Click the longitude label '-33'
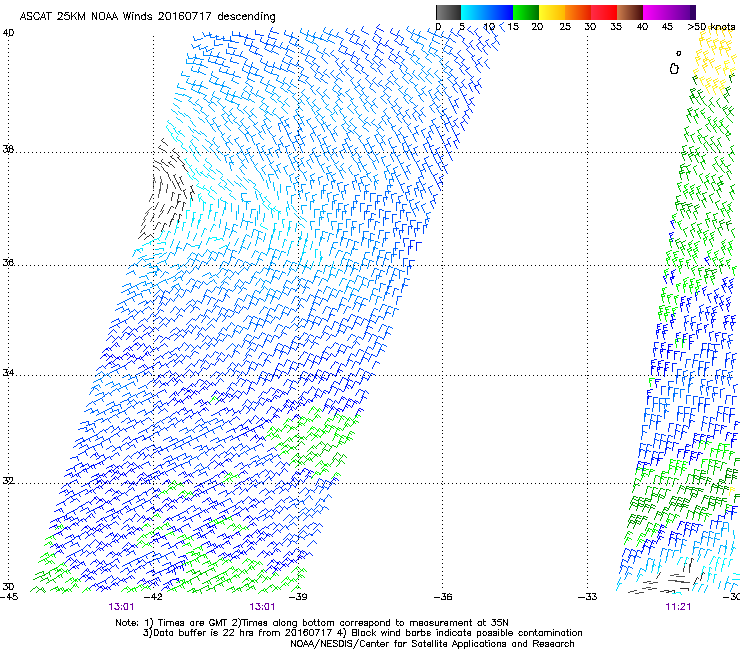This screenshot has height=650, width=740. tap(587, 597)
